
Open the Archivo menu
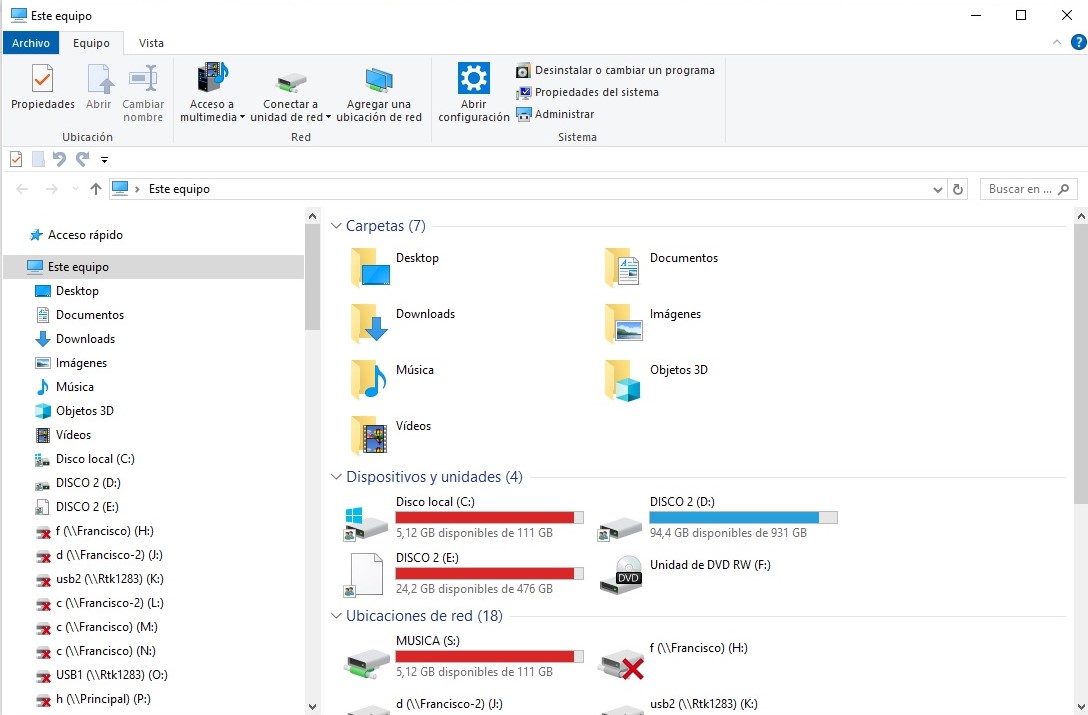point(31,43)
